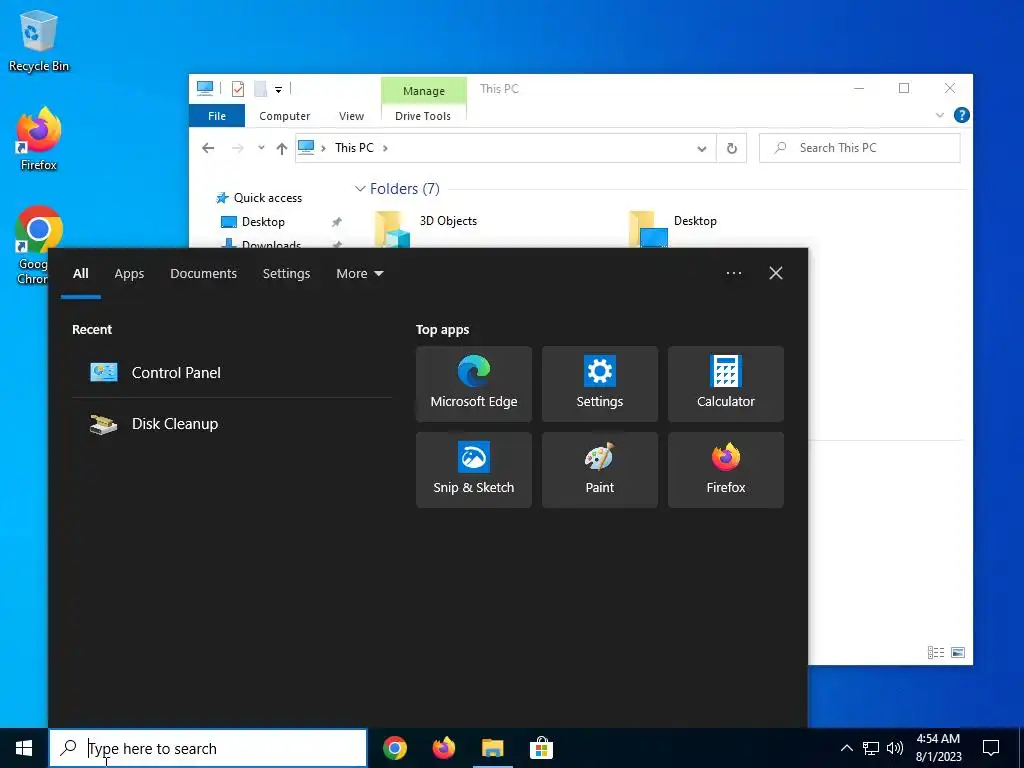
Task: Open Disk Cleanup from Recent list
Action: 232,424
